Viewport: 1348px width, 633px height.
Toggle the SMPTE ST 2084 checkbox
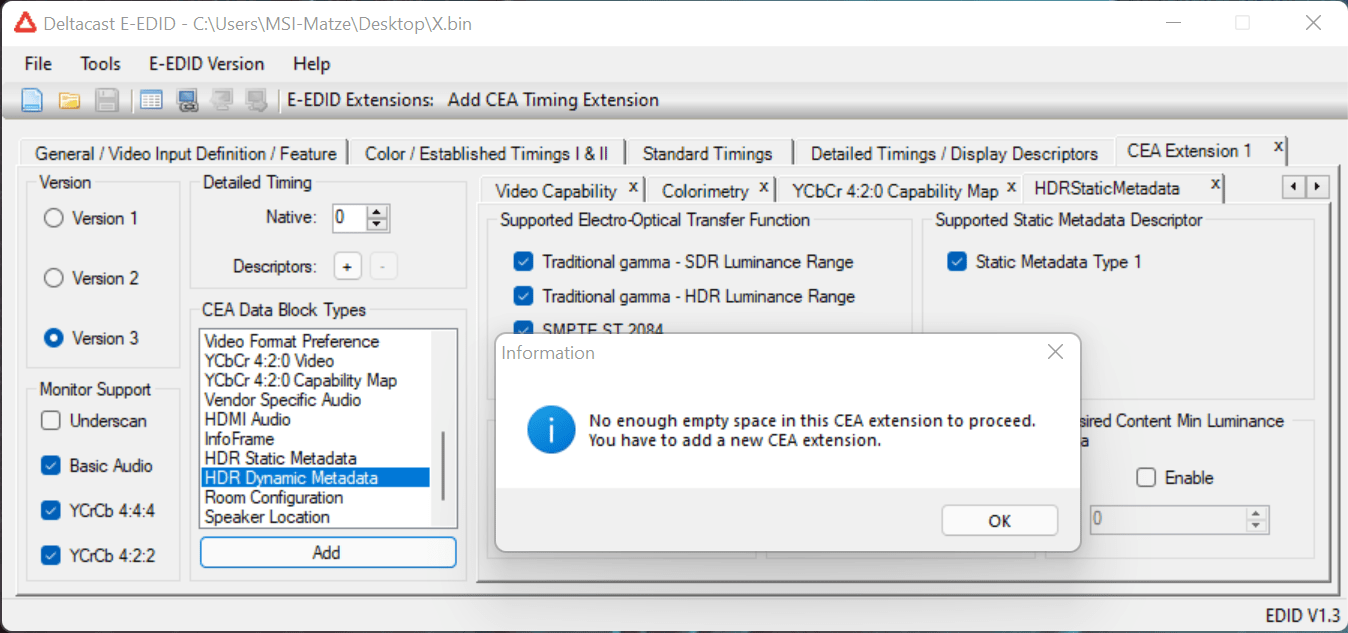coord(523,328)
